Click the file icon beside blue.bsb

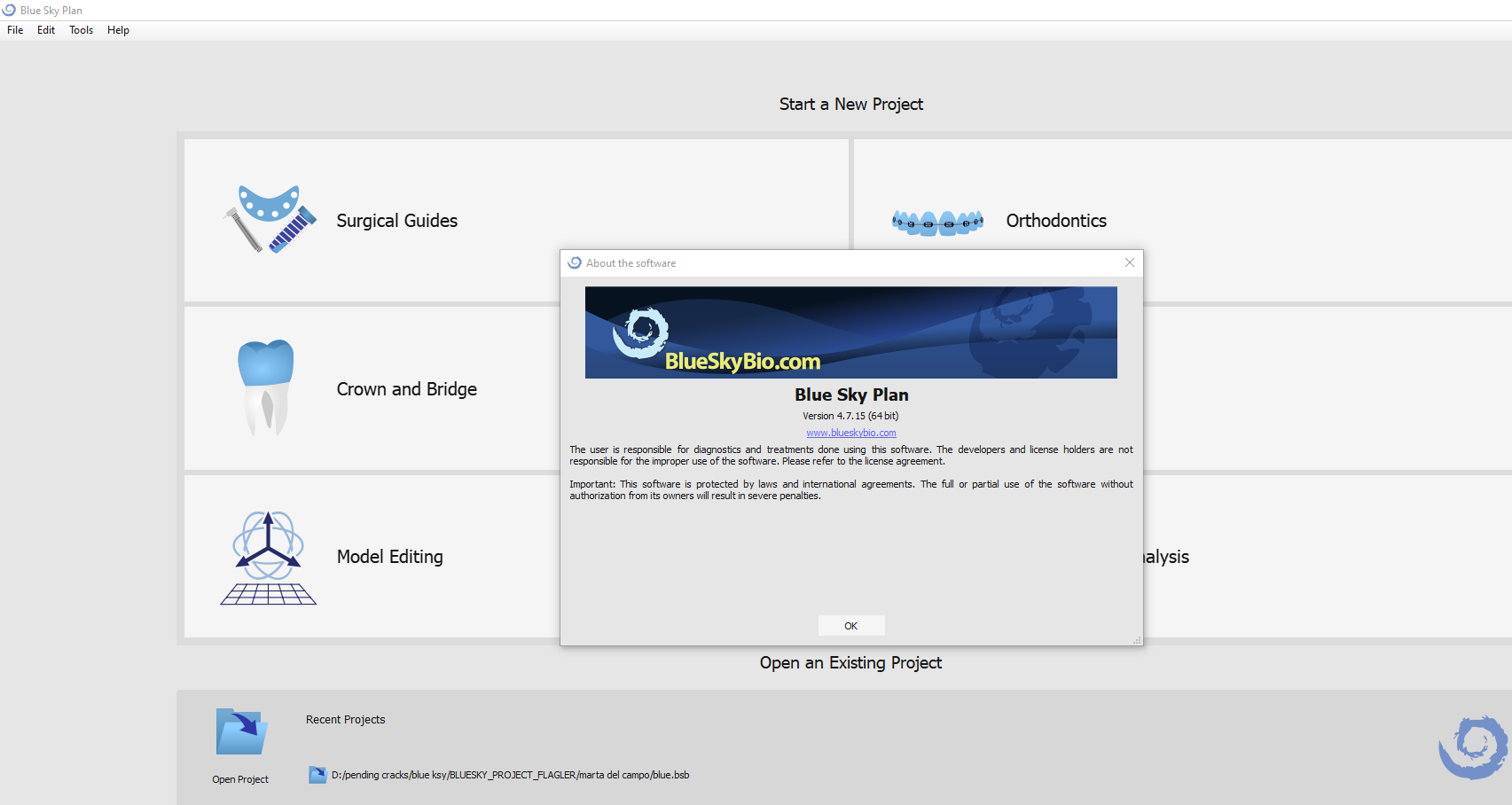(x=317, y=775)
